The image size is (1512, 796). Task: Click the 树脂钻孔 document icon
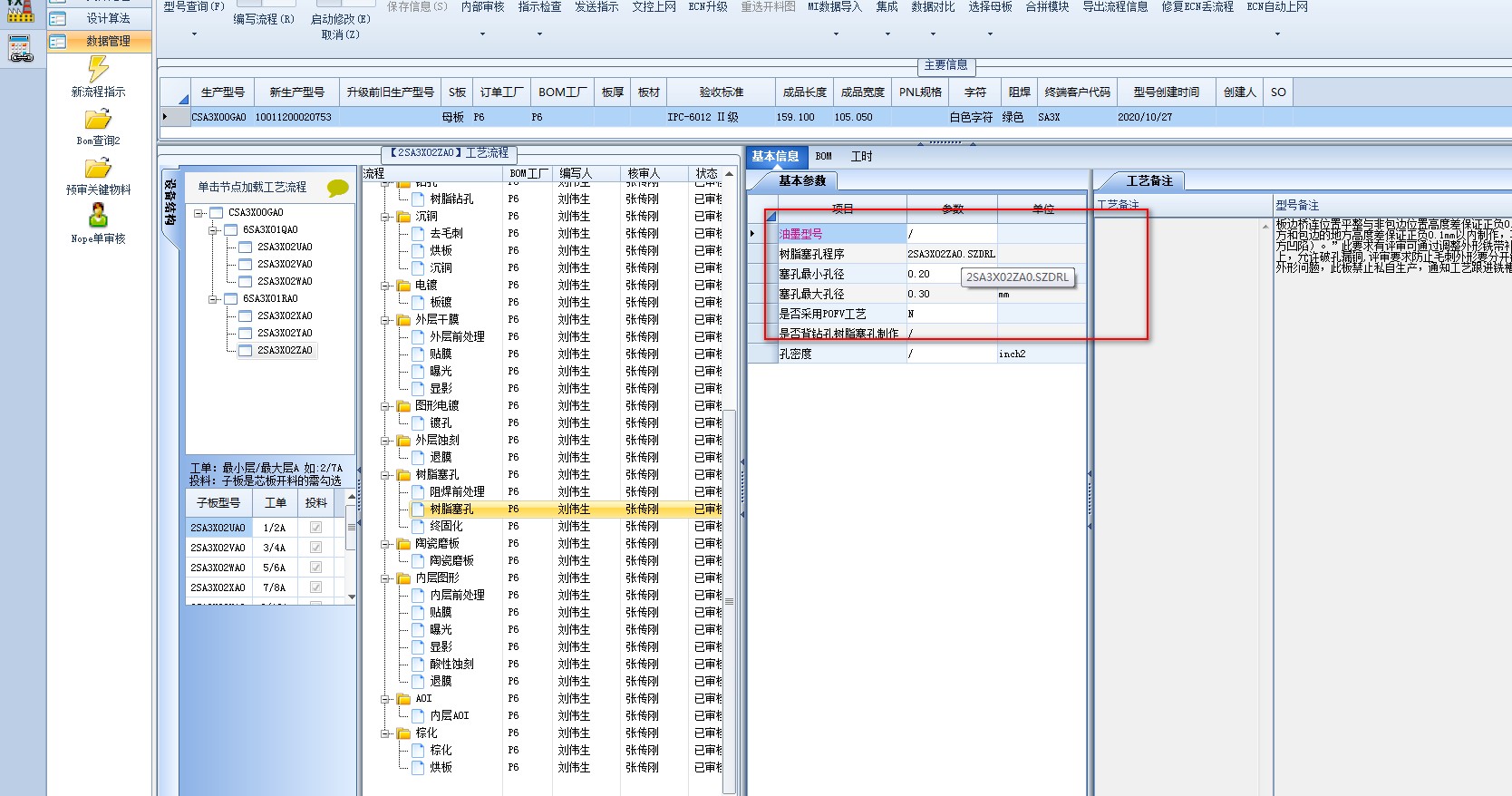pos(418,199)
